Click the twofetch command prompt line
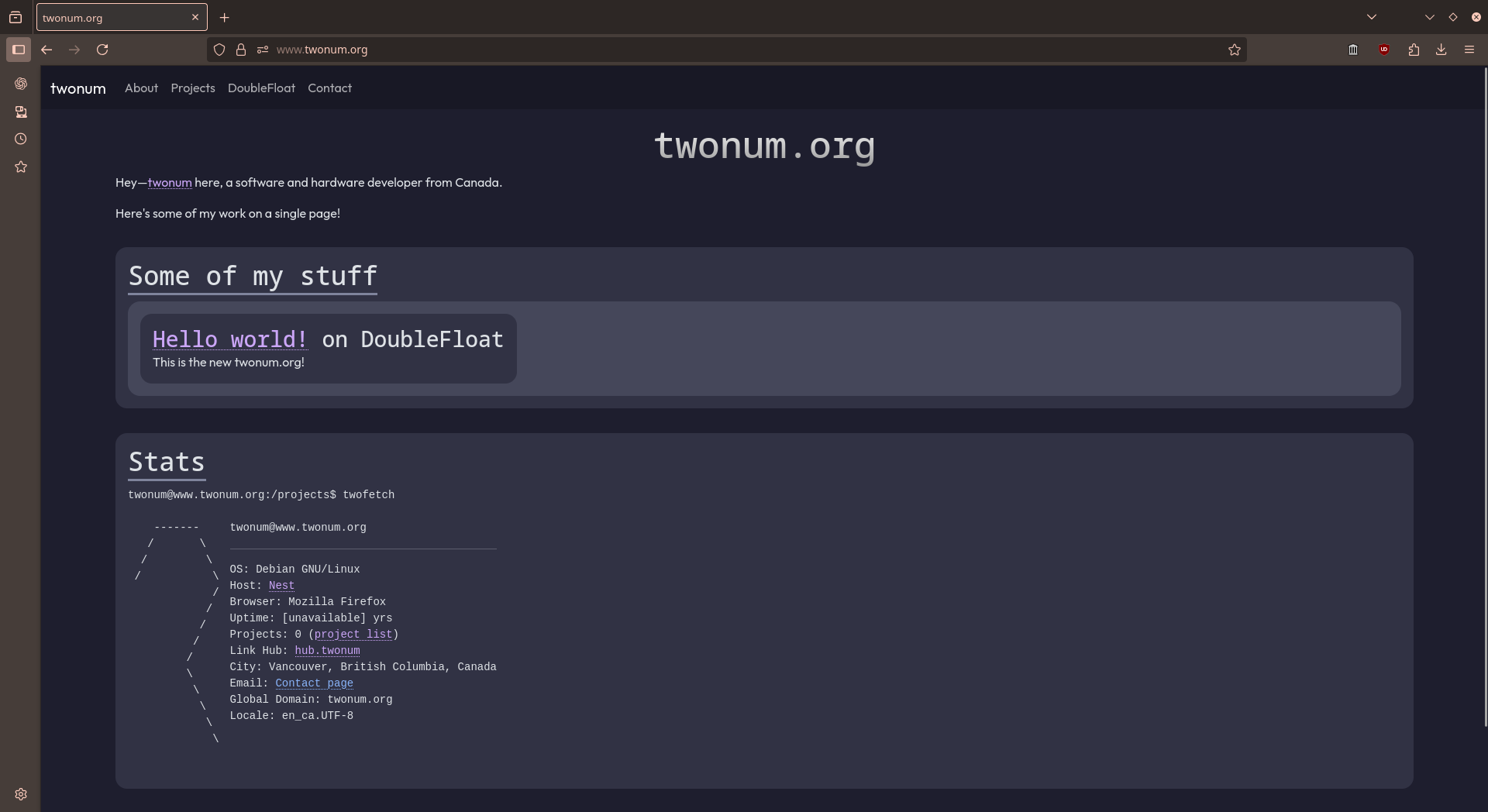The width and height of the screenshot is (1488, 812). 261,495
